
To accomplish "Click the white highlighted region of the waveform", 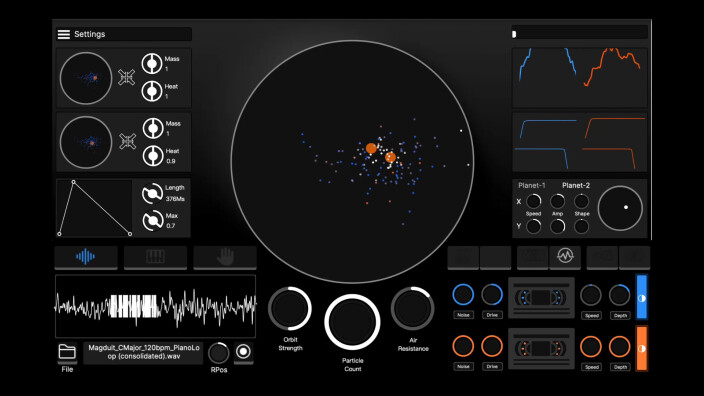I will (x=134, y=306).
